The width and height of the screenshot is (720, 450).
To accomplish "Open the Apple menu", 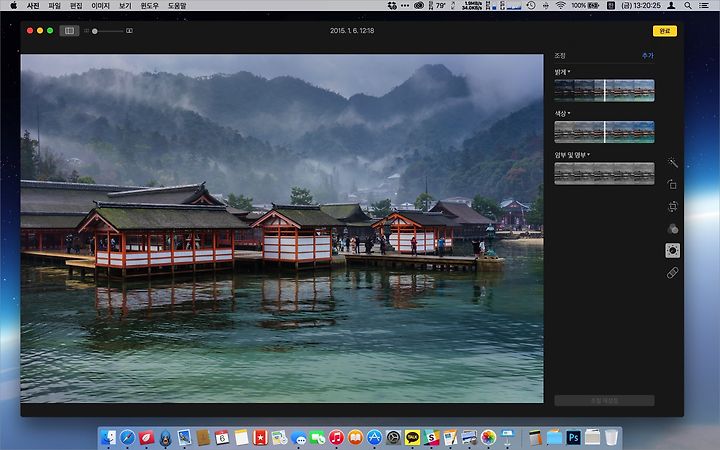I will 13,6.
